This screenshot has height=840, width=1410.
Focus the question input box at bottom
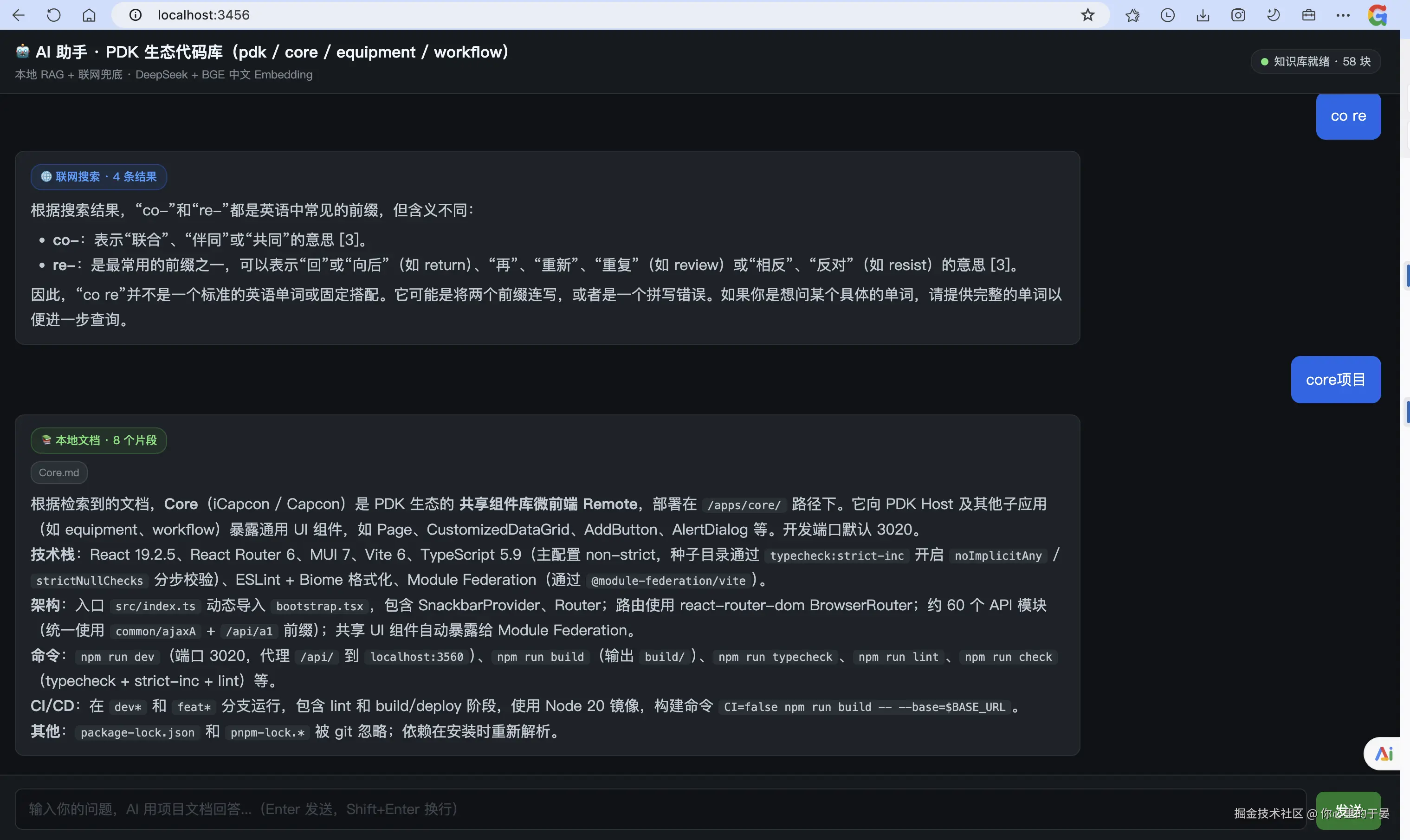(660, 809)
